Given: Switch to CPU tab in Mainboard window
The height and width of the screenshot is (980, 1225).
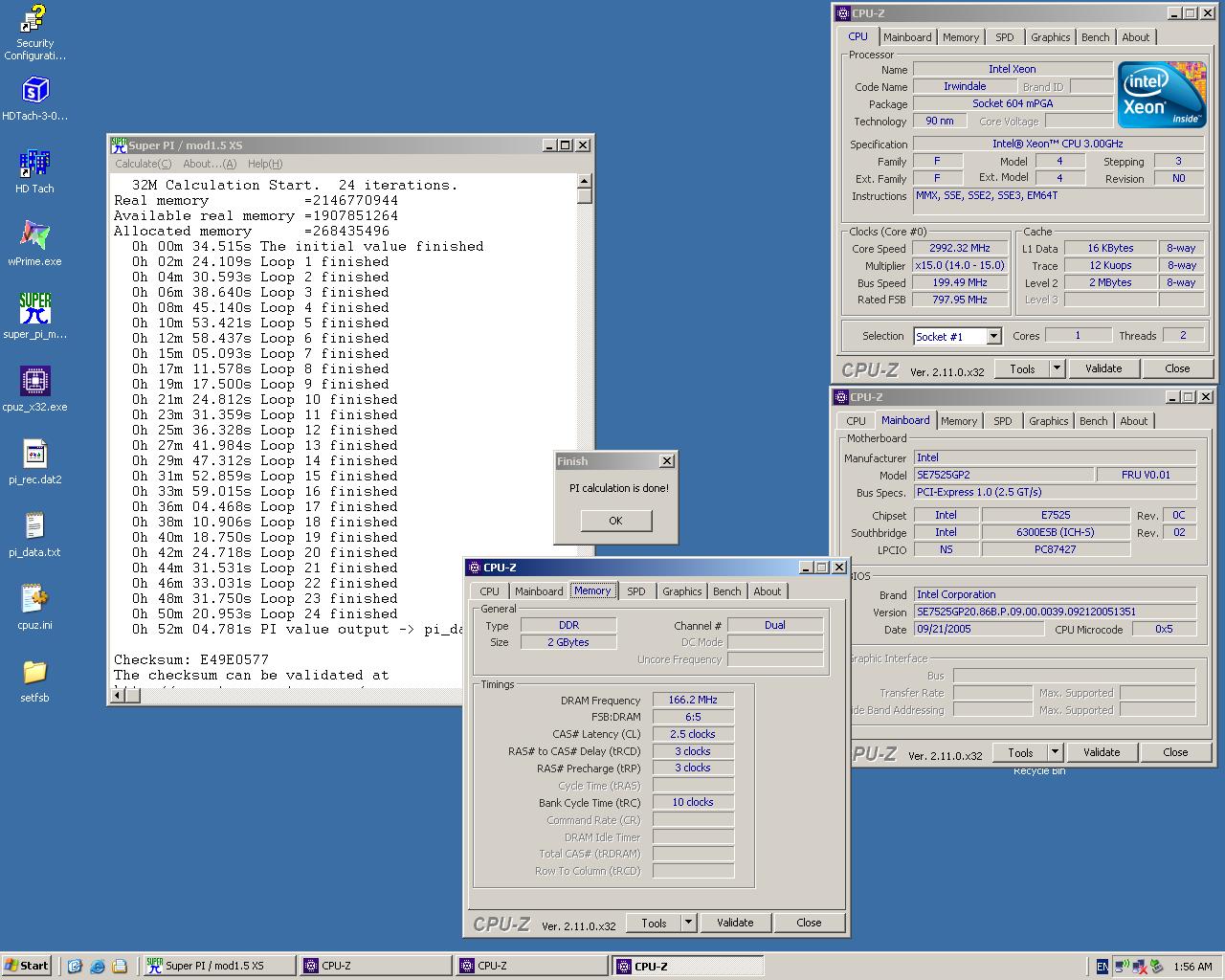Looking at the screenshot, I should click(856, 421).
